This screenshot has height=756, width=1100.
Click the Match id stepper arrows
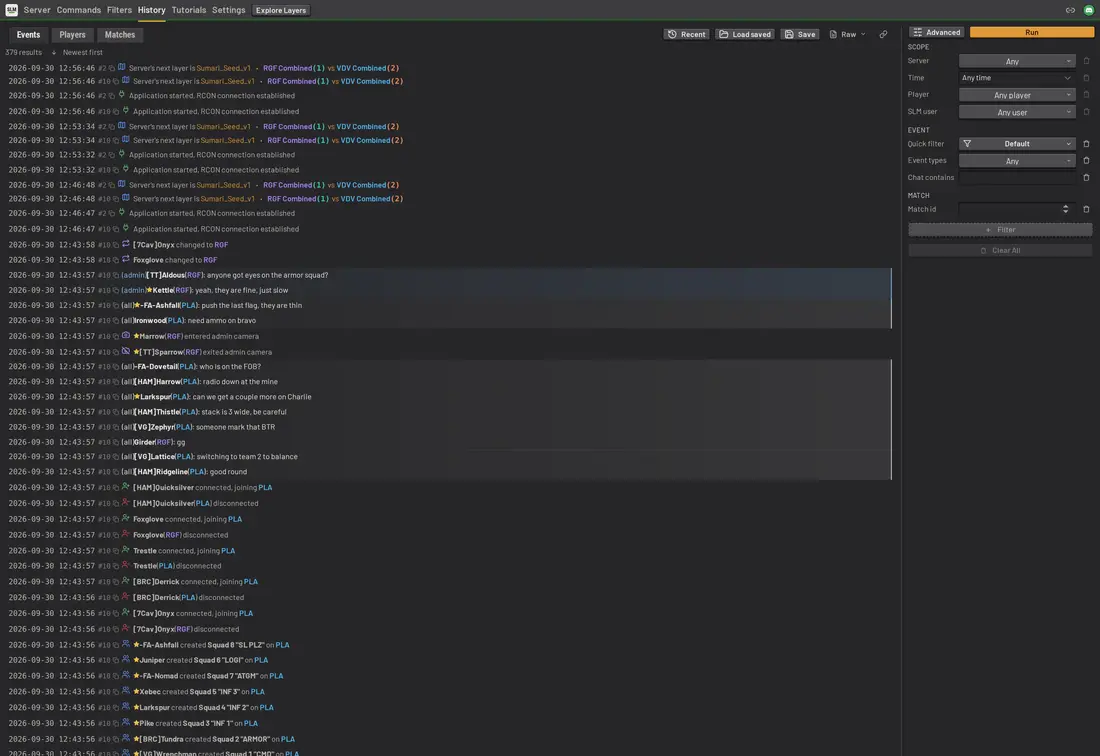[x=1065, y=209]
